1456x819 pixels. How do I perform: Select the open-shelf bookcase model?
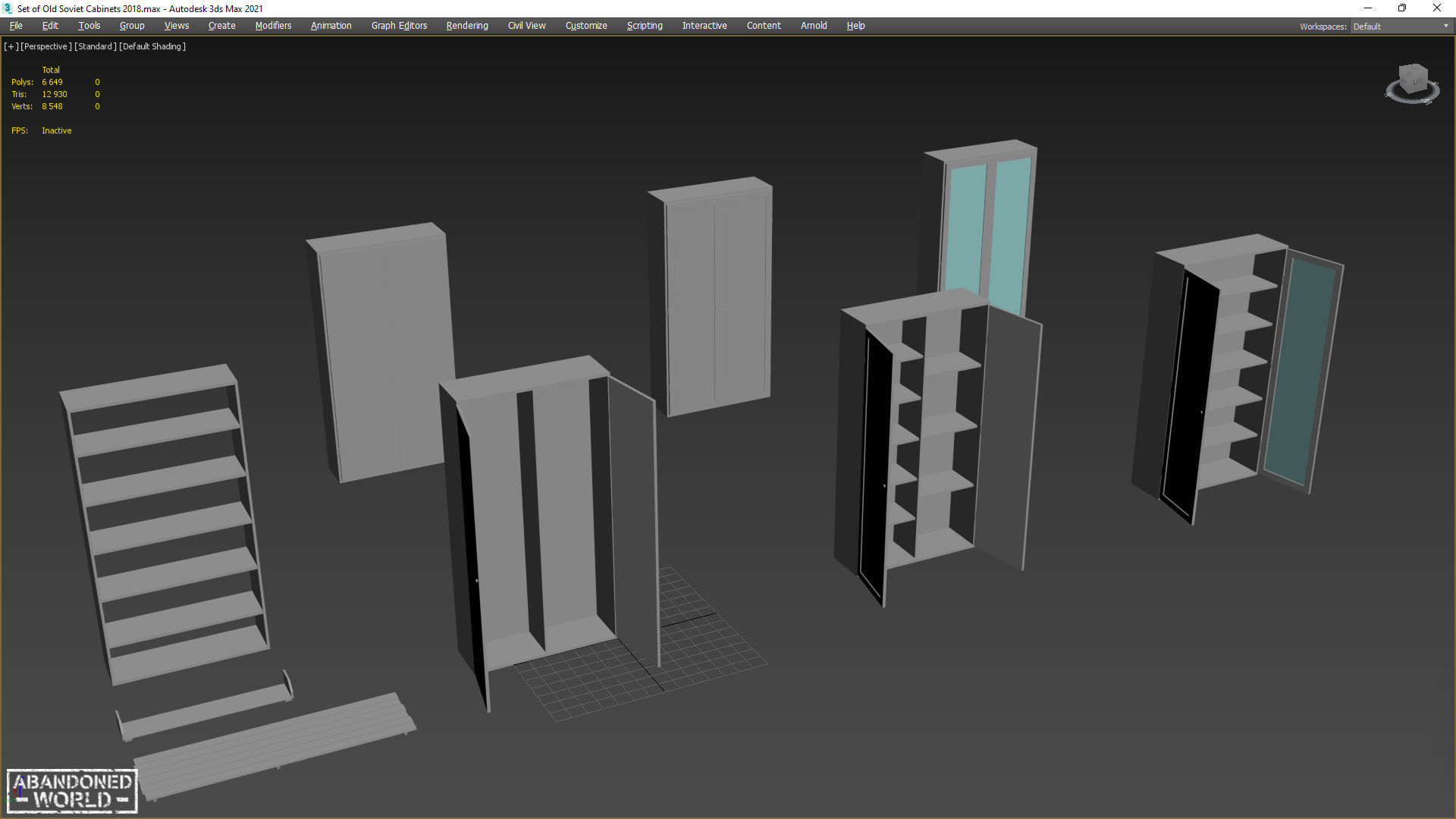[x=165, y=523]
